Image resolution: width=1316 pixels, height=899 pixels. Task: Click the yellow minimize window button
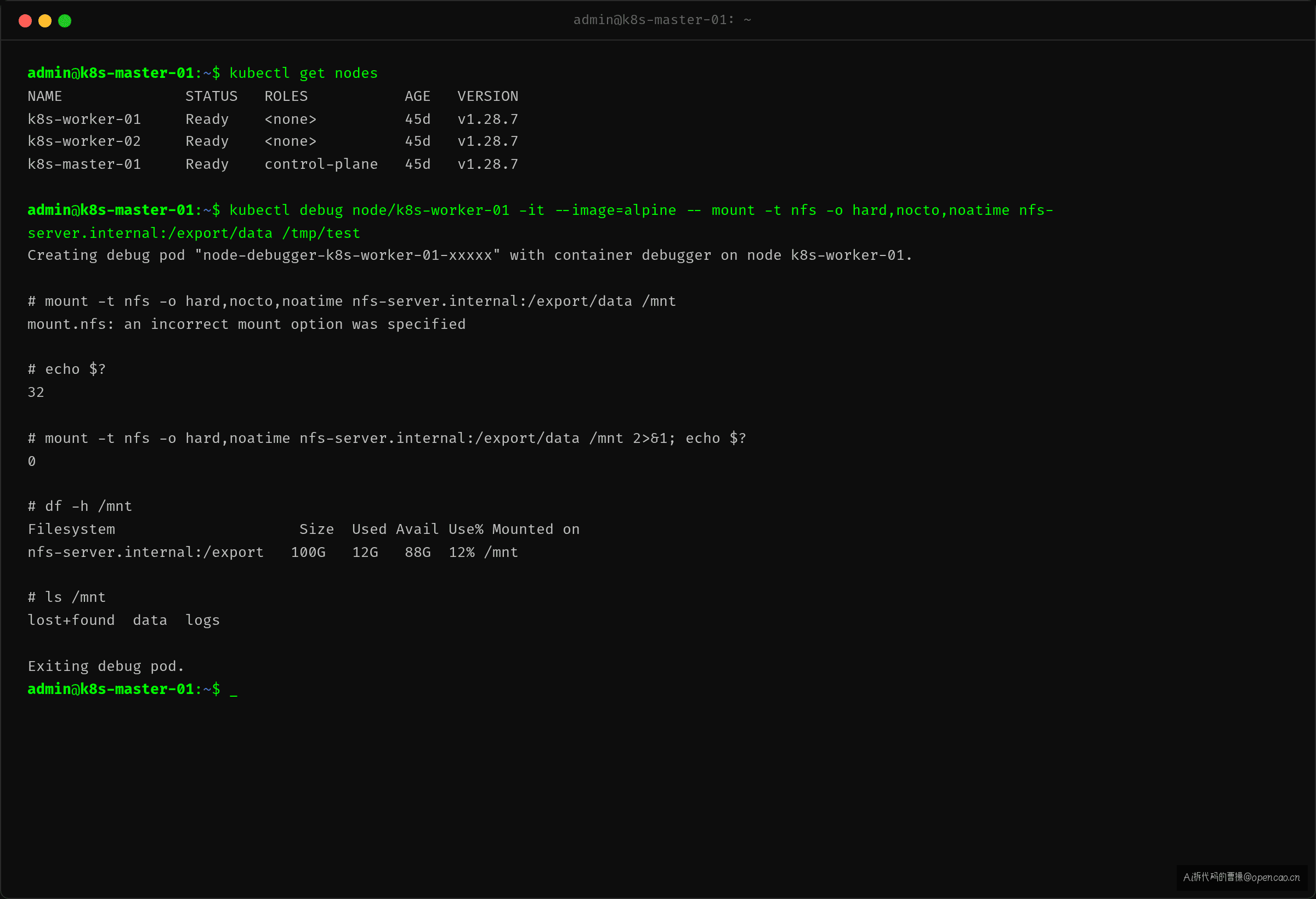click(x=45, y=21)
